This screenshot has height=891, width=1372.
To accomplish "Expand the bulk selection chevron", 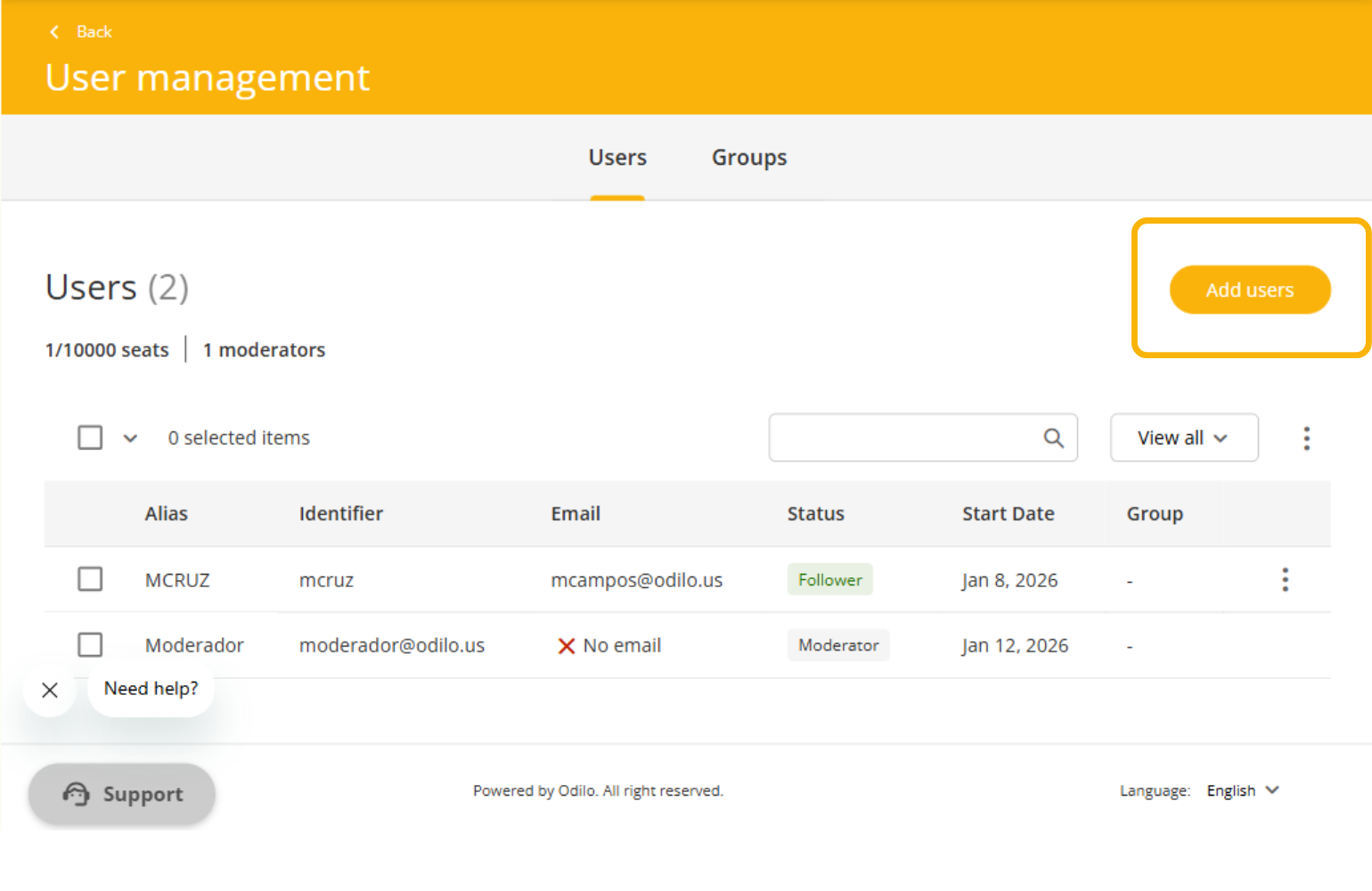I will [130, 438].
